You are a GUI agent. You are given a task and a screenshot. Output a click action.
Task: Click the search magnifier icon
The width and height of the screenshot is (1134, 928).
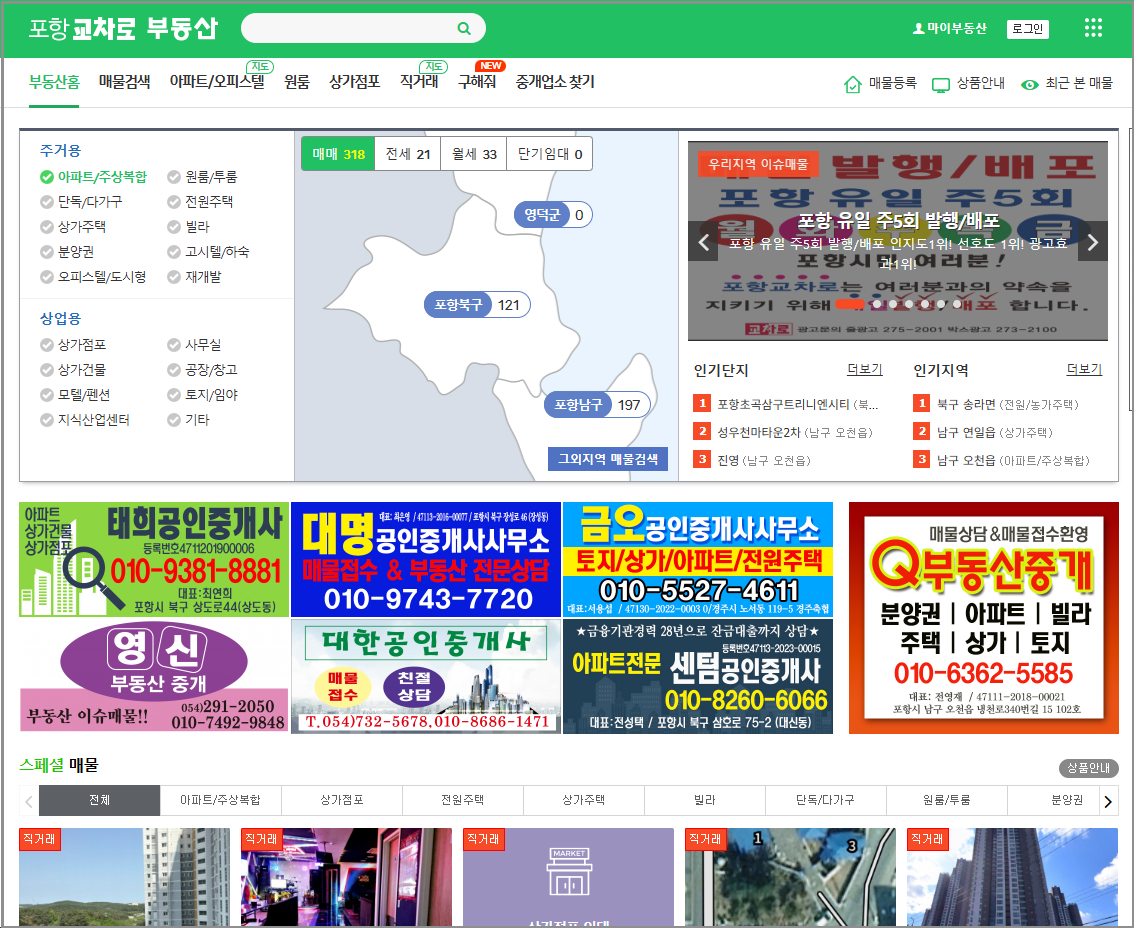[462, 28]
